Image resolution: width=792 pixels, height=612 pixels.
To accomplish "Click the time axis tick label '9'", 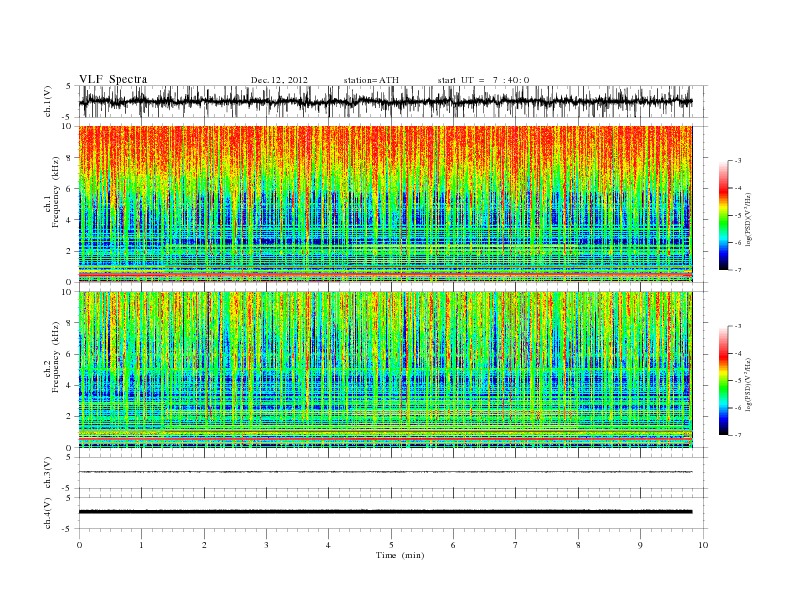I will point(640,545).
